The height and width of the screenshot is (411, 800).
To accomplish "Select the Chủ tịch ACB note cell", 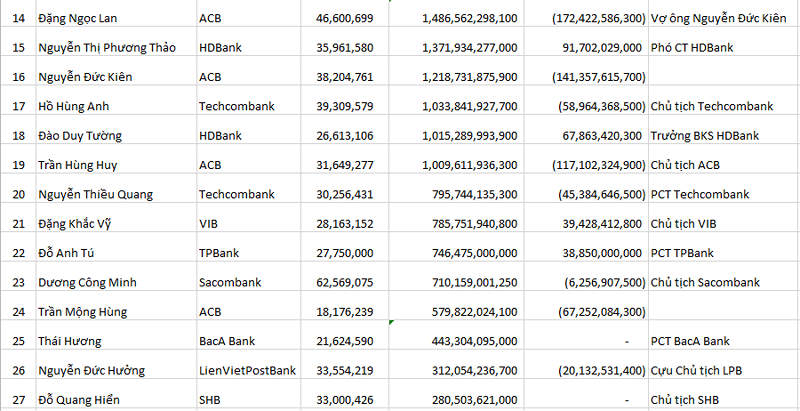I will 723,165.
